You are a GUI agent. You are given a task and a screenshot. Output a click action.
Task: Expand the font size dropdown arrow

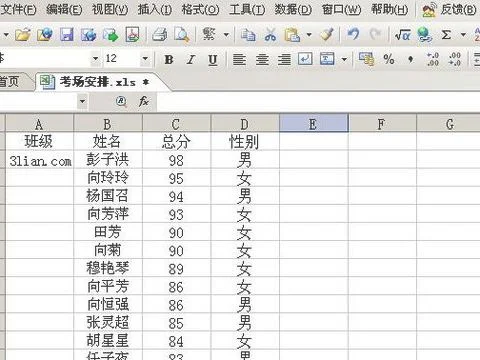[145, 59]
